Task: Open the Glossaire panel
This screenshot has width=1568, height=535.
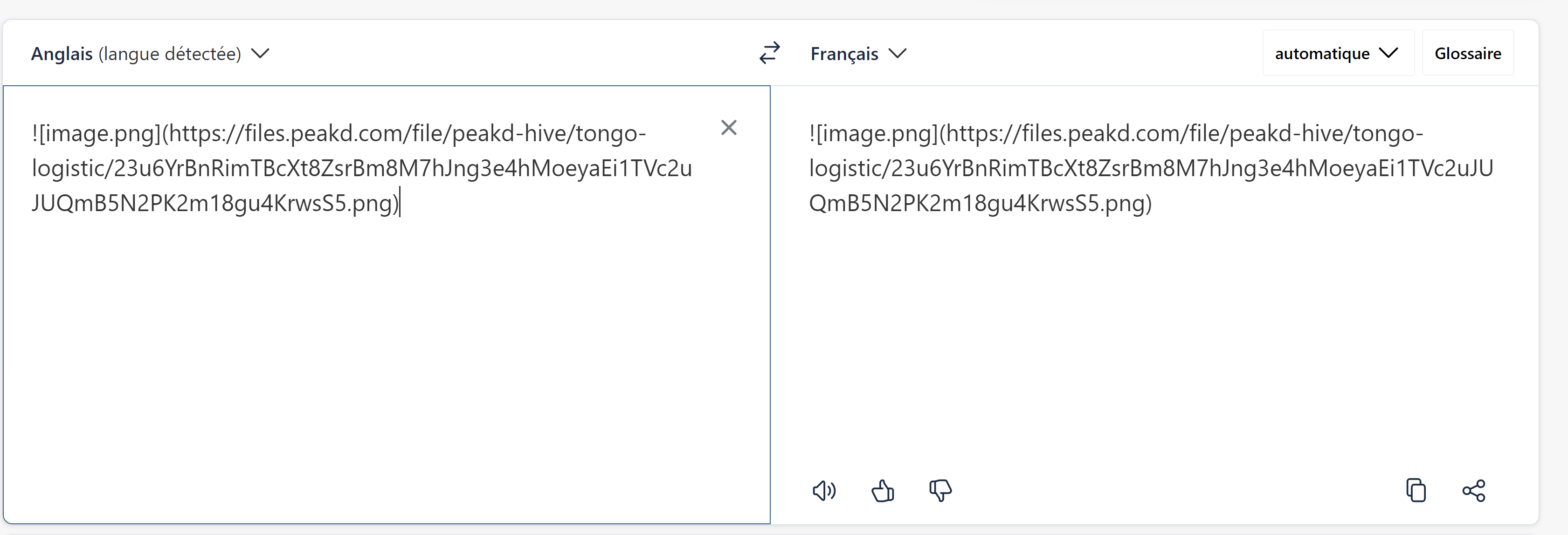Action: (1468, 53)
